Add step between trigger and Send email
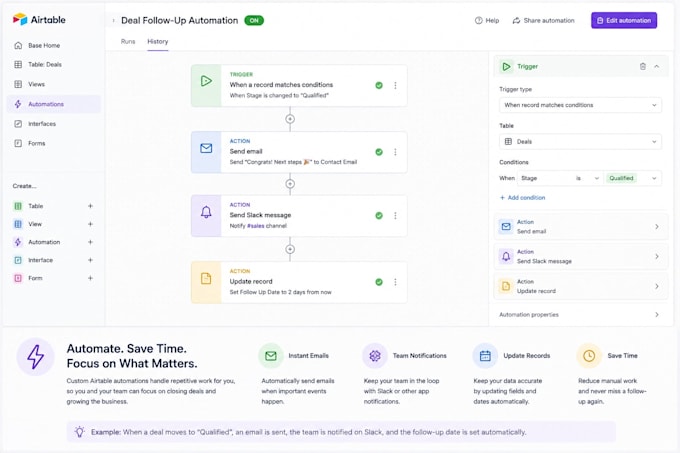 coord(290,119)
